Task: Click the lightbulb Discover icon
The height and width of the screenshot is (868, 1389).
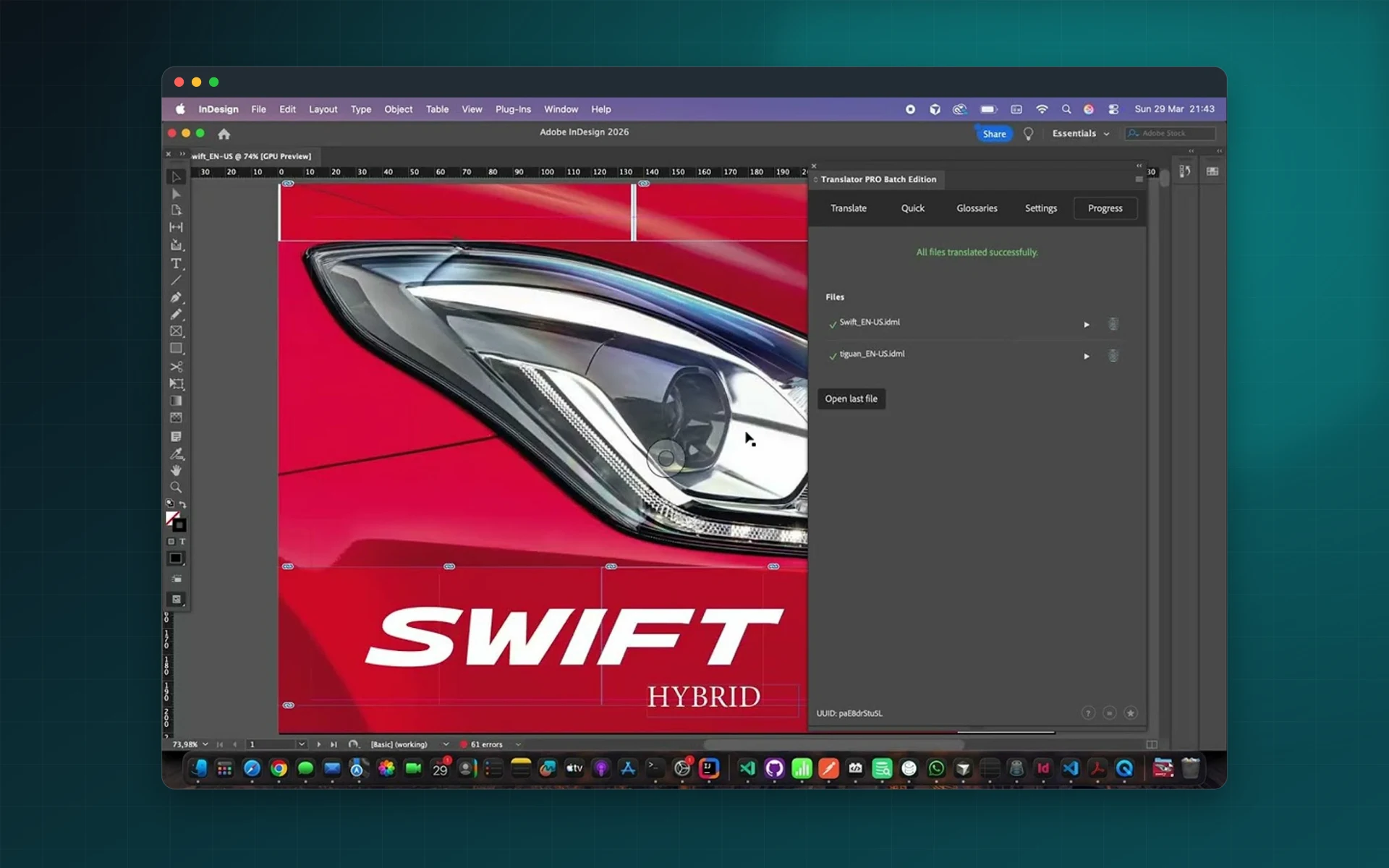Action: coord(1028,134)
